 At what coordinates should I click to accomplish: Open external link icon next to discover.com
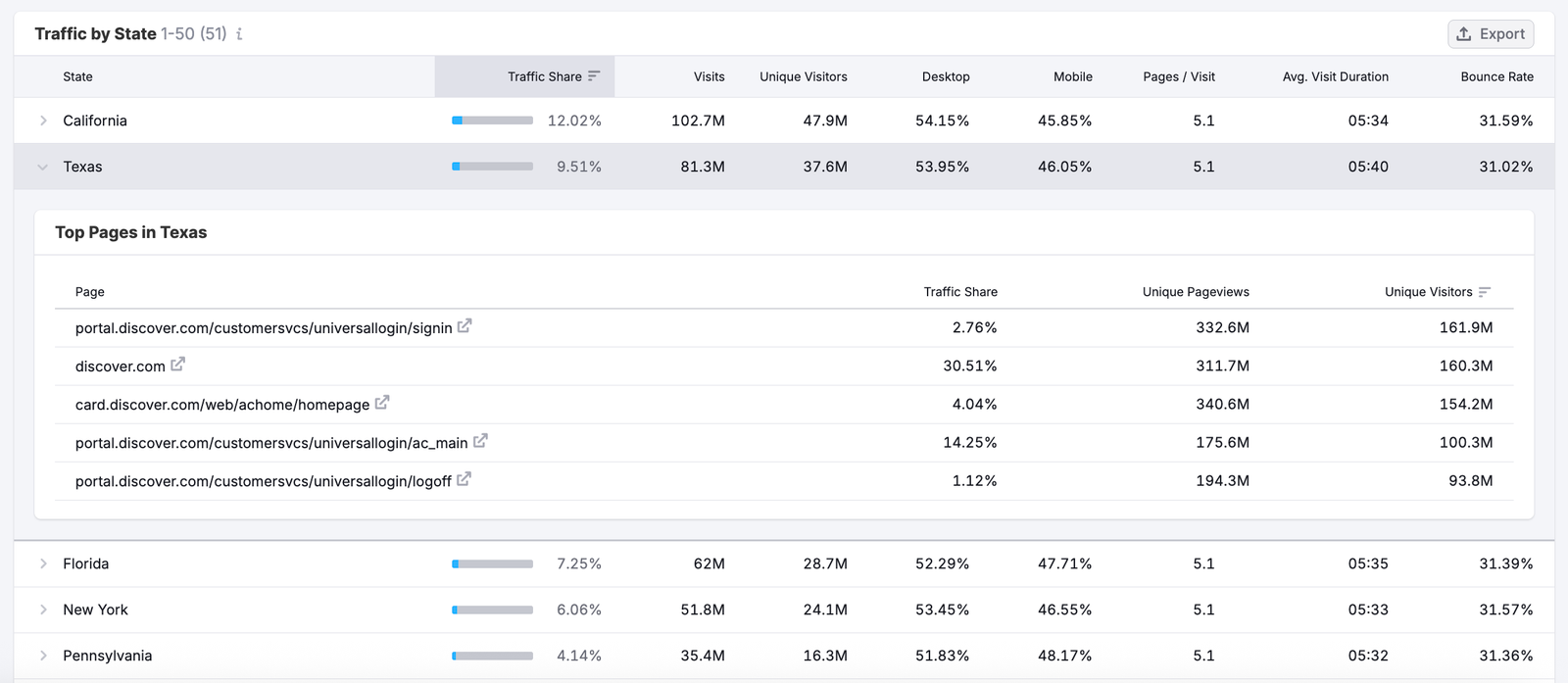coord(177,365)
